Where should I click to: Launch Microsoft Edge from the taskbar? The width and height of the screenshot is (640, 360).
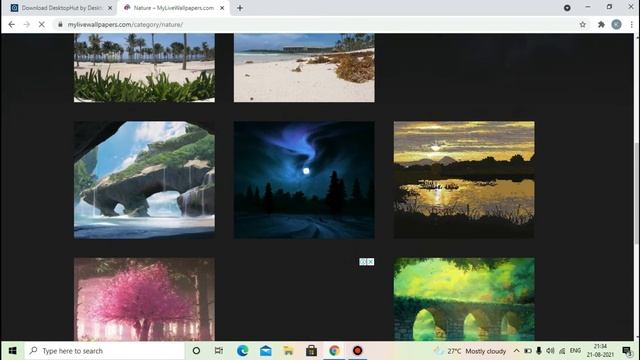(242, 351)
